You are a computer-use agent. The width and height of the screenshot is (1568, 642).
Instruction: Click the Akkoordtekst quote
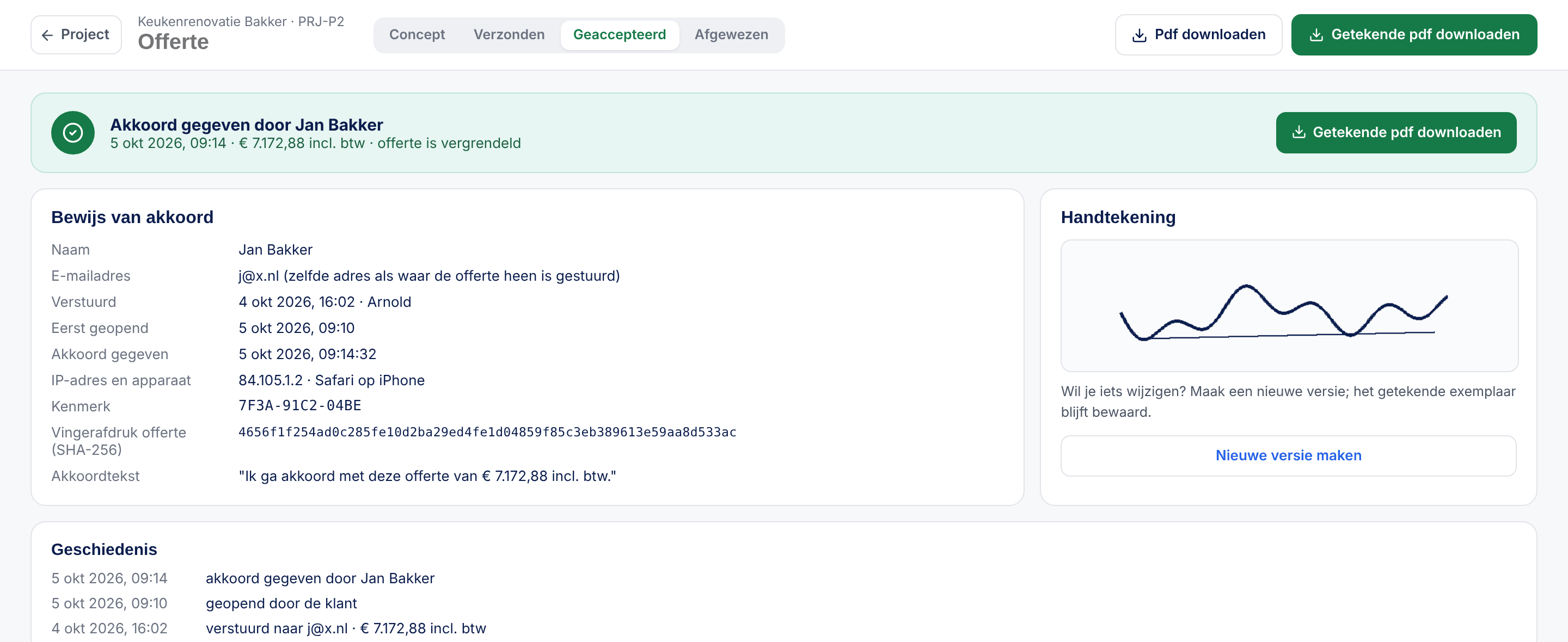(x=427, y=477)
